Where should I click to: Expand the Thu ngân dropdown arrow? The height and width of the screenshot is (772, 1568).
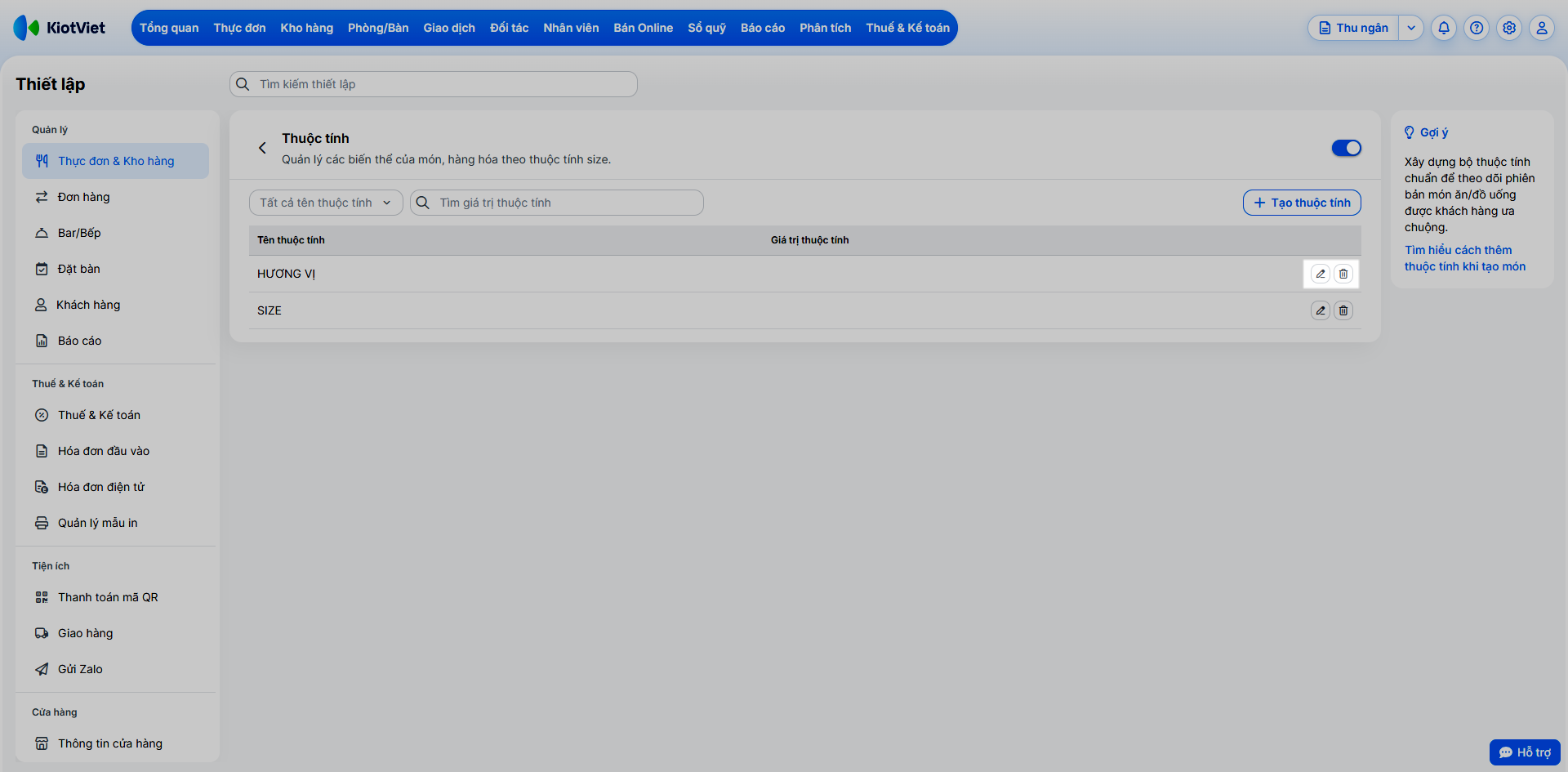click(1411, 28)
